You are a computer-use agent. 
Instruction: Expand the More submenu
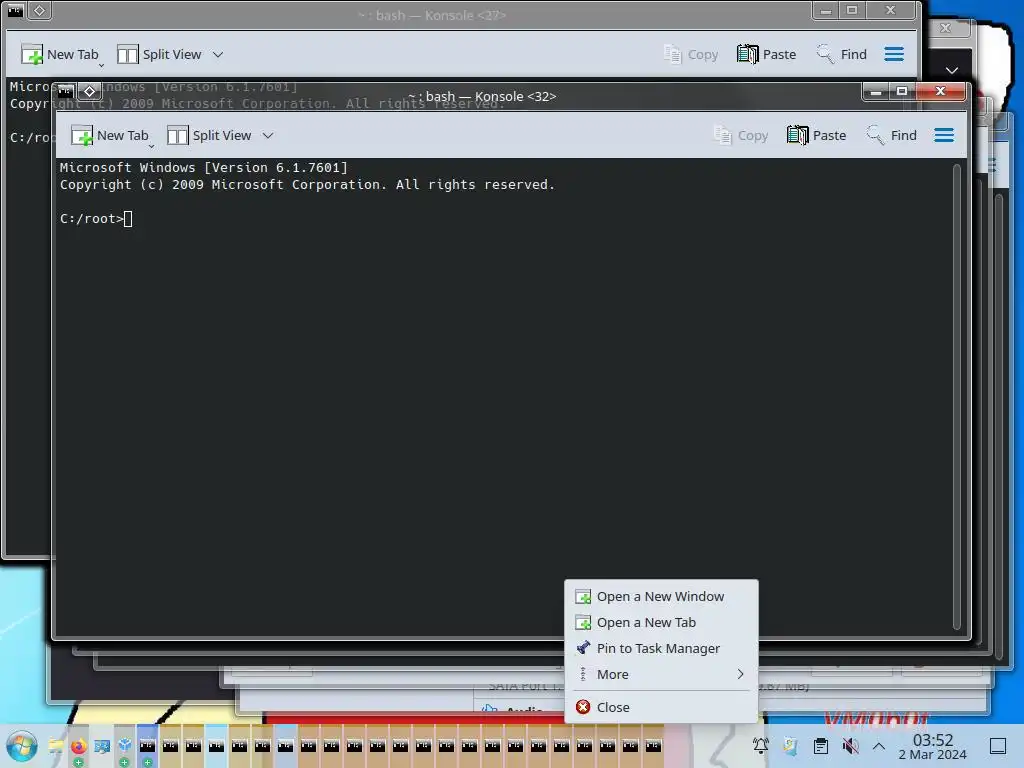[661, 675]
